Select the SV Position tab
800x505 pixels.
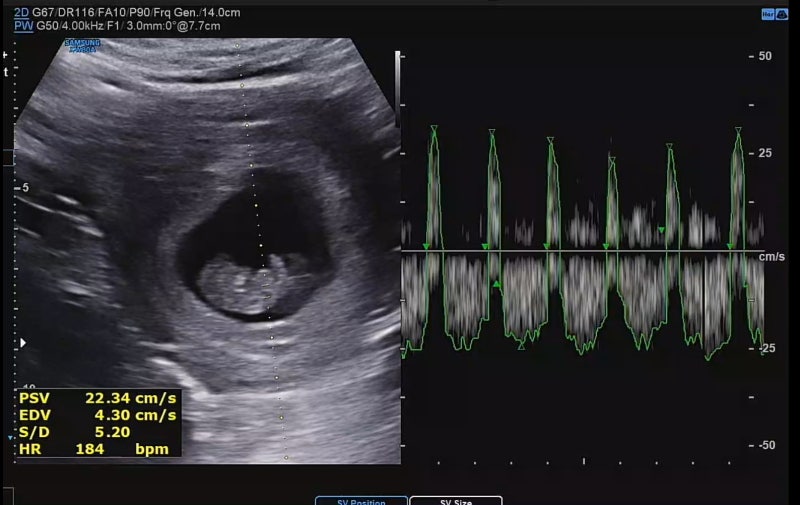point(361,501)
